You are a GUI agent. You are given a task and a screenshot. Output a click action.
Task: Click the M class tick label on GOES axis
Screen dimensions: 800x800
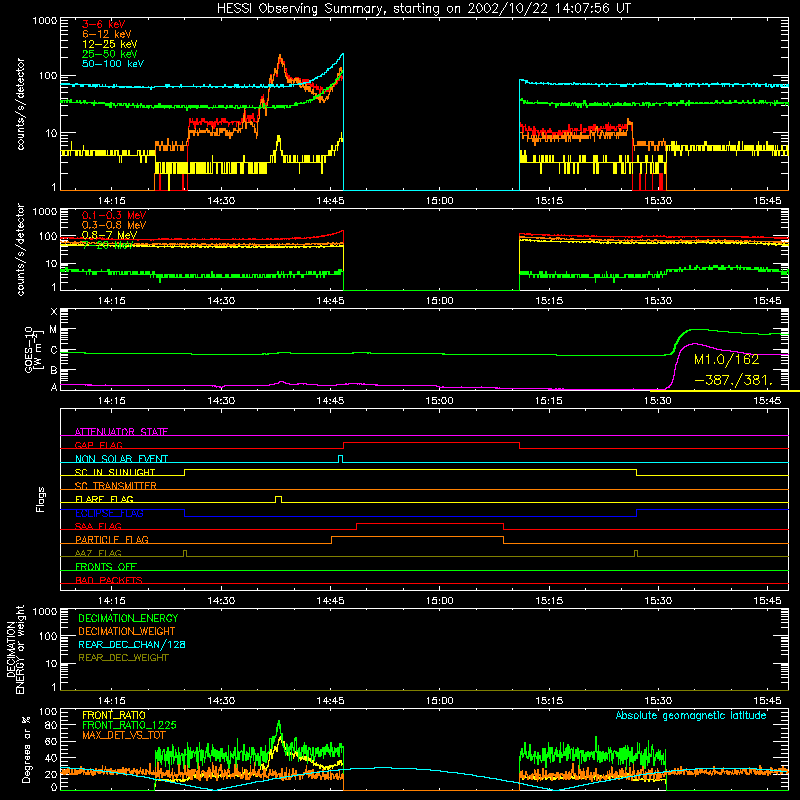pyautogui.click(x=53, y=330)
